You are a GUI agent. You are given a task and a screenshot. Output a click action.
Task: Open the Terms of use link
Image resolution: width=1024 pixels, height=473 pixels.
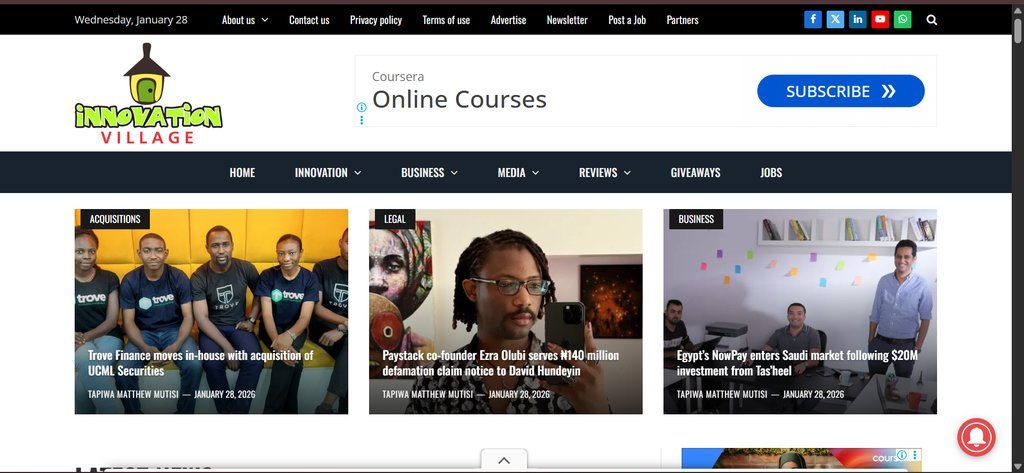(x=446, y=20)
